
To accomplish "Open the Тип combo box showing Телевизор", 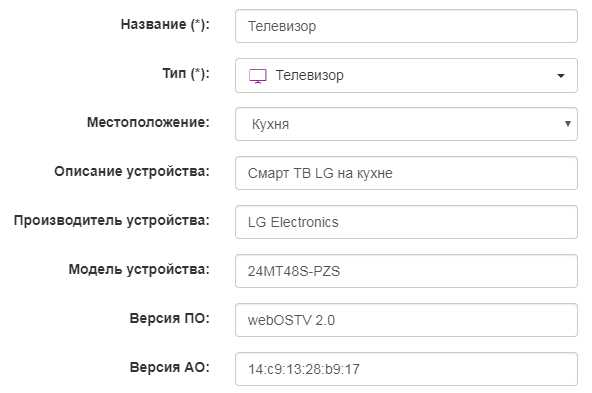I will (406, 76).
